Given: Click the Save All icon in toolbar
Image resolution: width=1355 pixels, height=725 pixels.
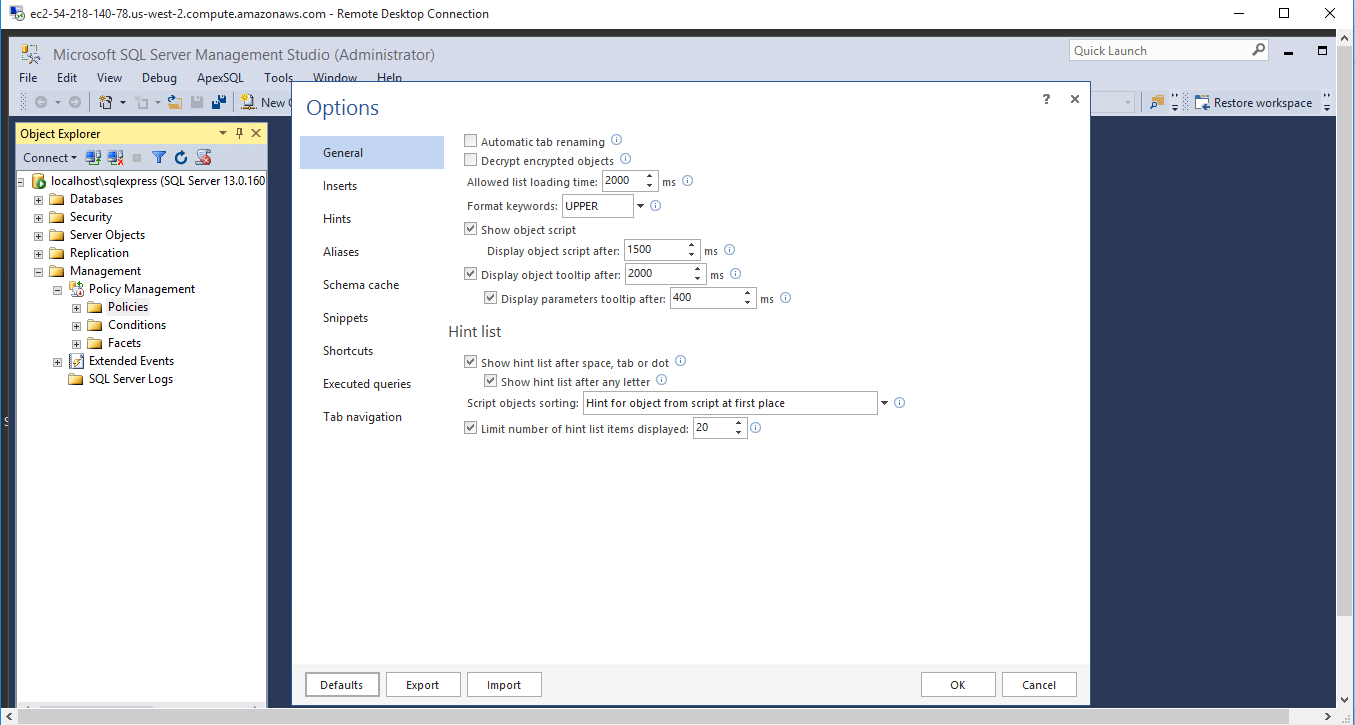Looking at the screenshot, I should click(217, 102).
